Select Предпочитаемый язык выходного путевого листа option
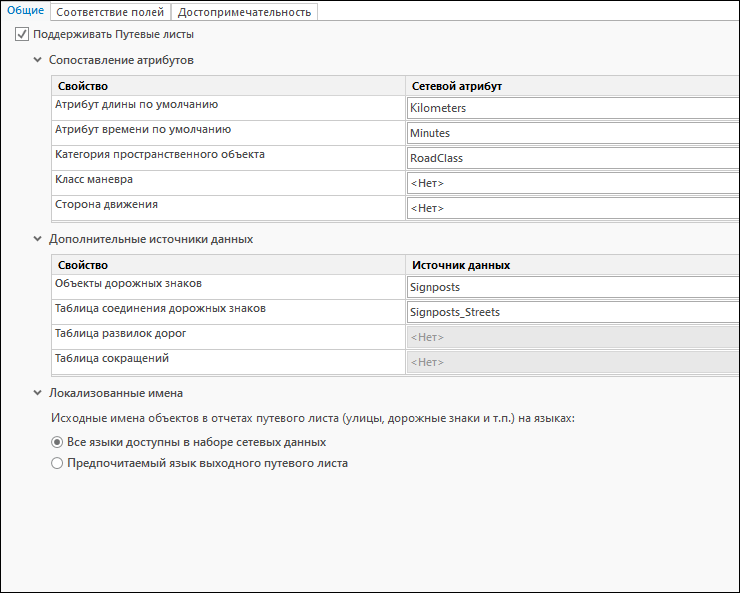The width and height of the screenshot is (740, 593). [x=57, y=463]
